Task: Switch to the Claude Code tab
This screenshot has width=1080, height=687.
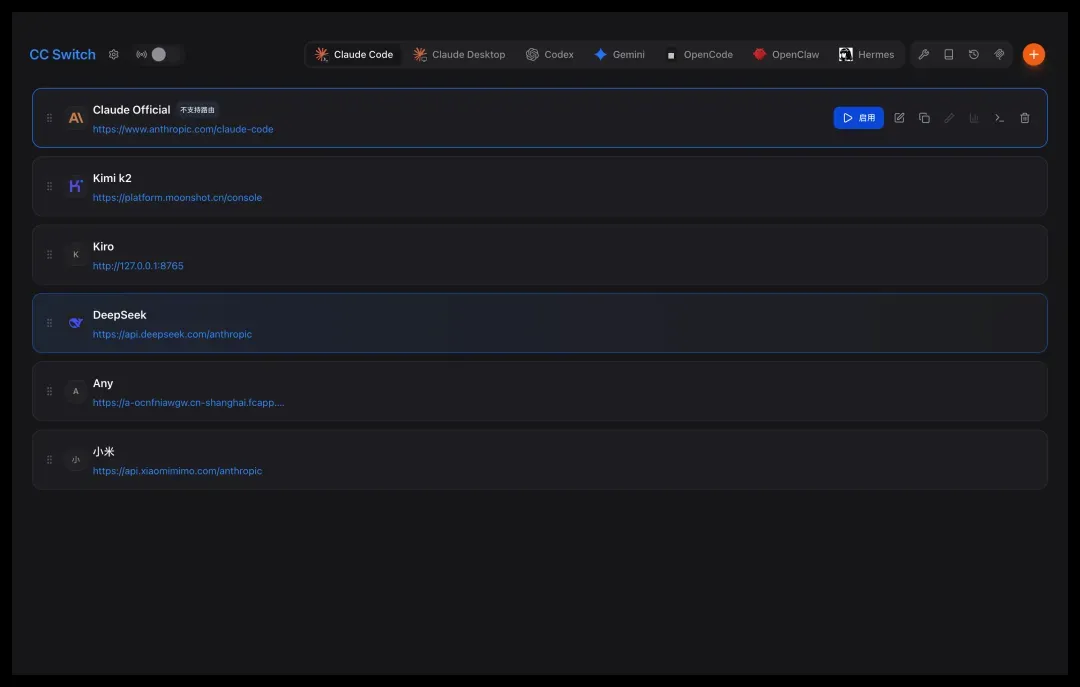Action: click(x=354, y=54)
